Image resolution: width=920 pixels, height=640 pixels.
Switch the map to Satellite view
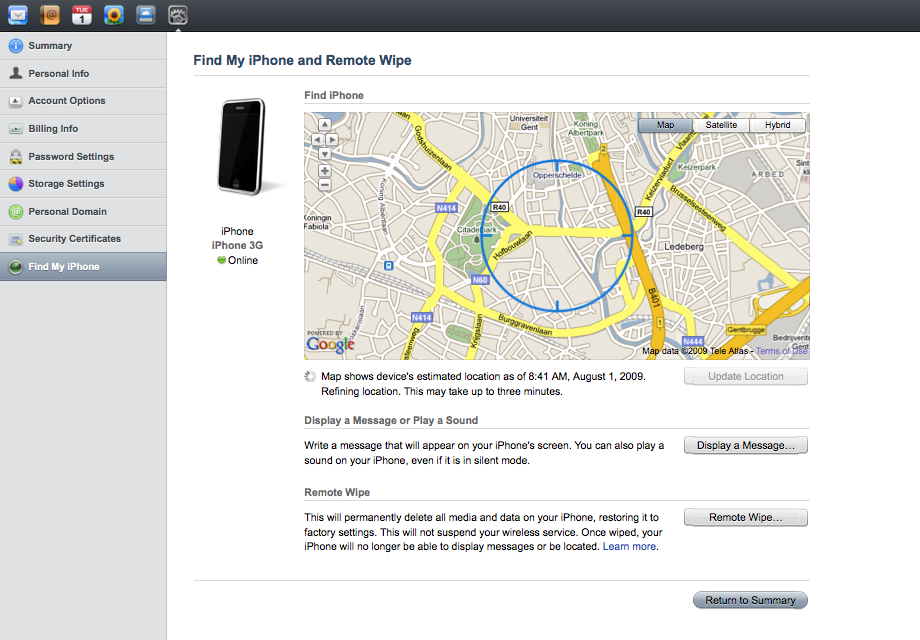click(x=722, y=124)
